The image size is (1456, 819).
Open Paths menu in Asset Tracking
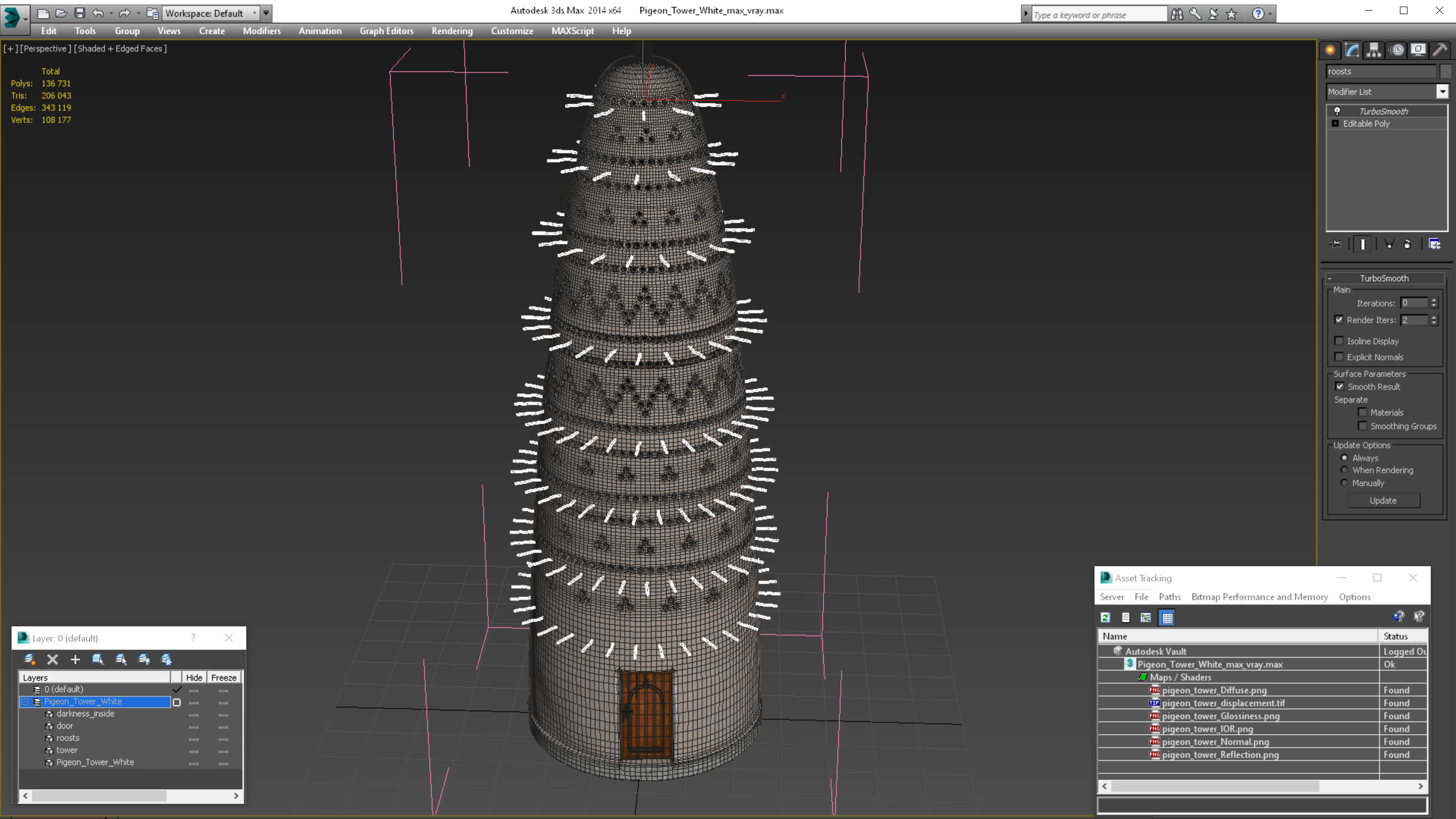pyautogui.click(x=1169, y=597)
